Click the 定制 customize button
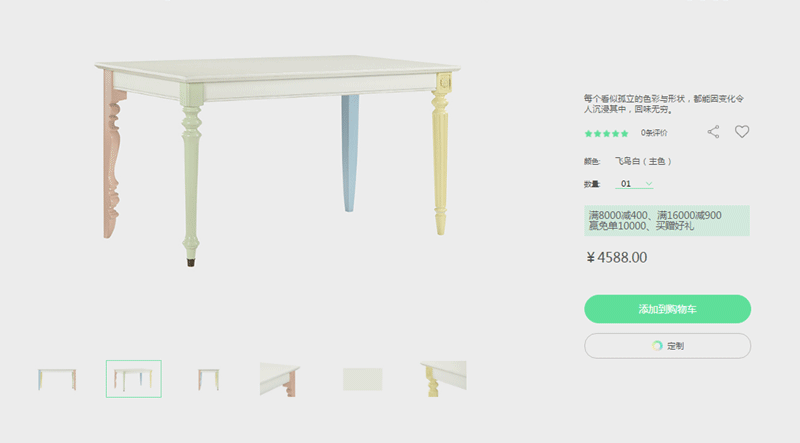The height and width of the screenshot is (443, 800). point(667,346)
